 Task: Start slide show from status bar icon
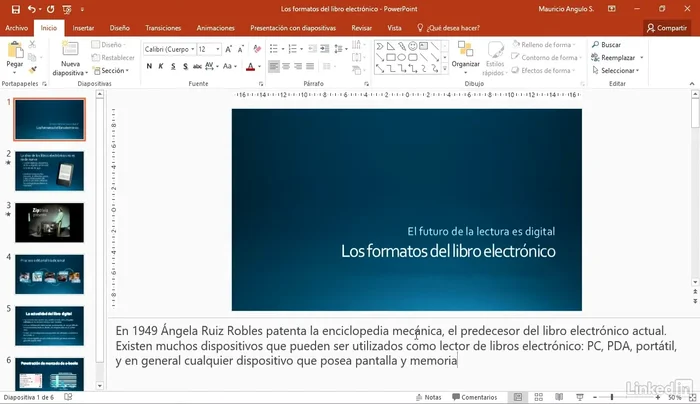click(x=579, y=397)
